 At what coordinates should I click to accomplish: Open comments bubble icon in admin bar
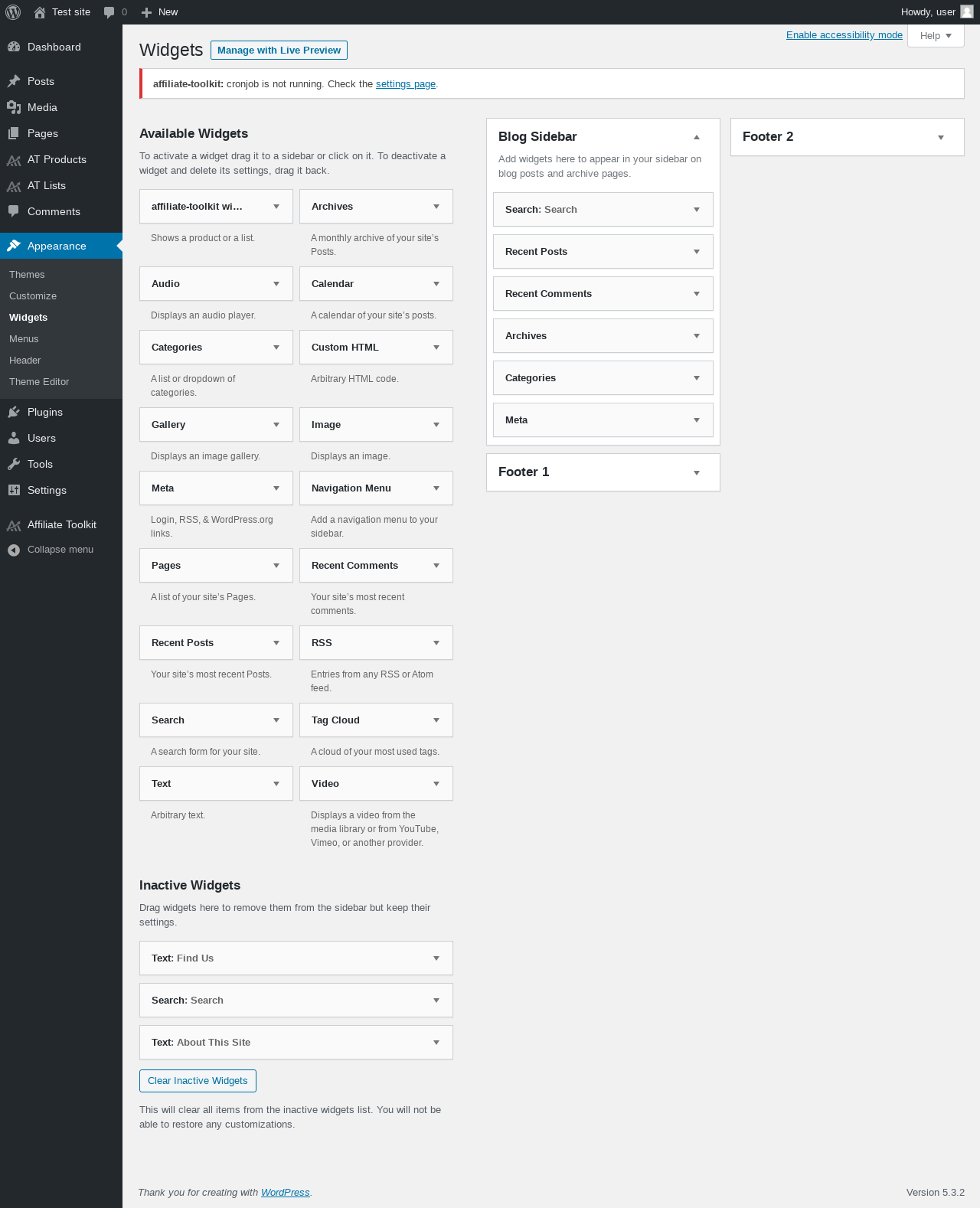pos(109,12)
